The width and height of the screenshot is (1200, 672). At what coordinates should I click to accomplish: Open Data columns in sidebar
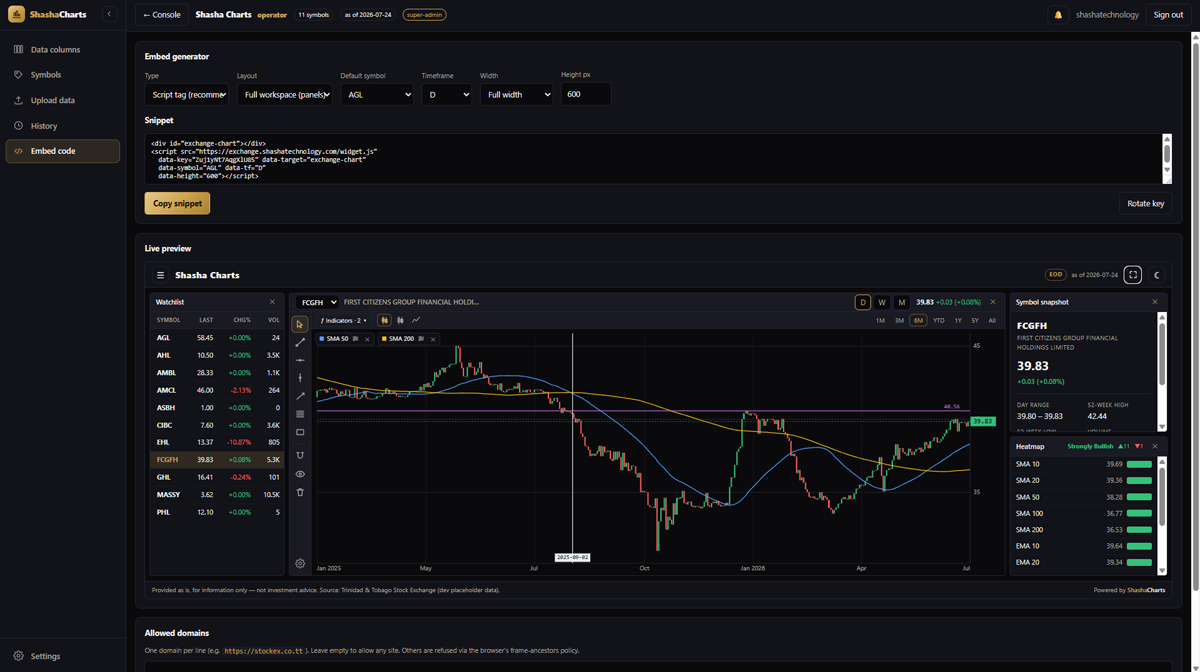pos(63,49)
